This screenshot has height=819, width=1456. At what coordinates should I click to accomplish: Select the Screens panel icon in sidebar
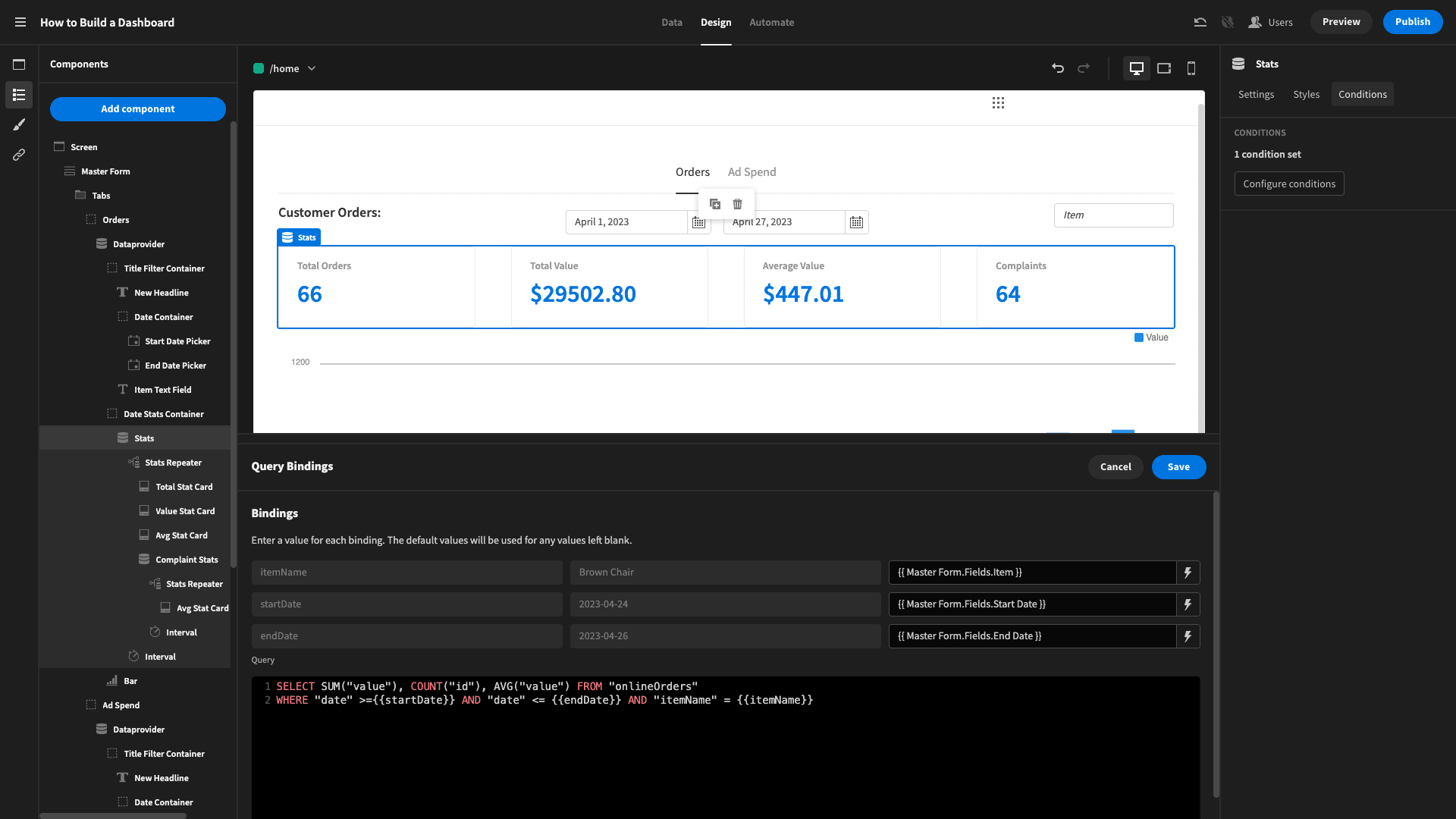19,64
